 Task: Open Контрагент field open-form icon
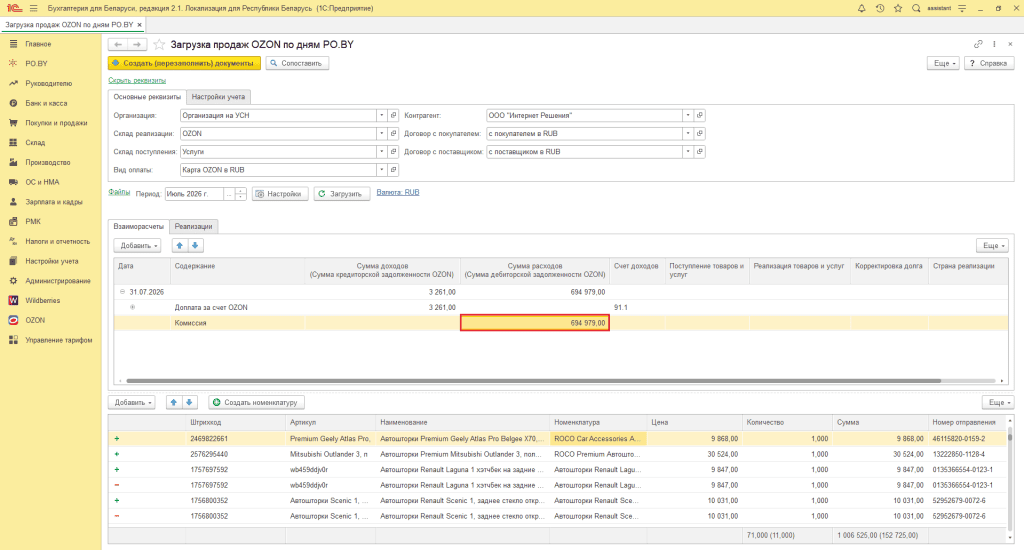tap(699, 116)
